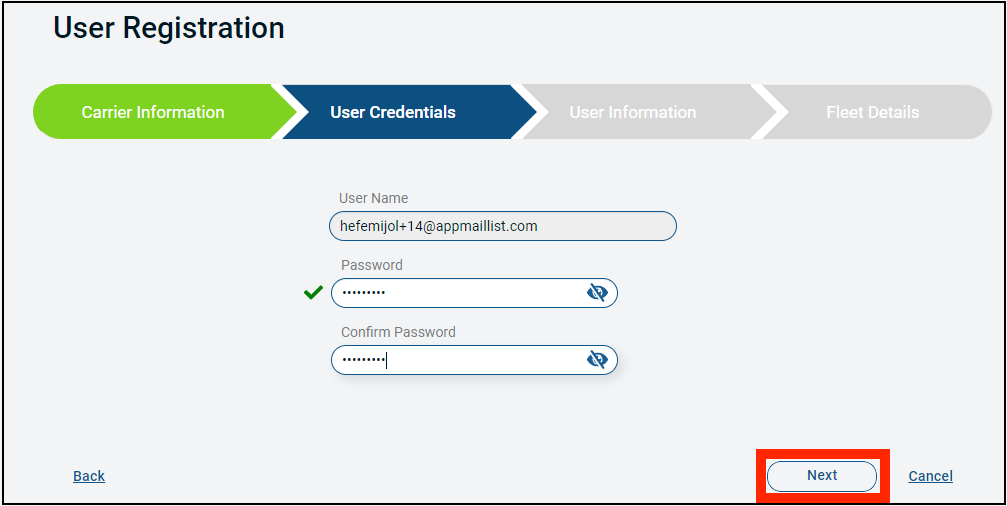Click the Next button

point(822,476)
